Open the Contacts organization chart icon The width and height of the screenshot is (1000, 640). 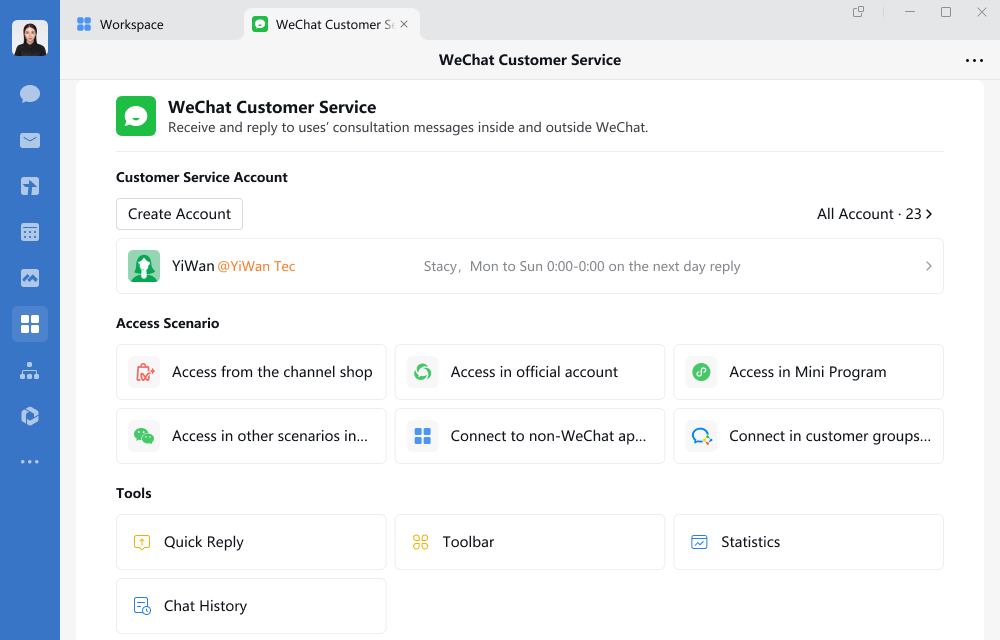point(30,370)
